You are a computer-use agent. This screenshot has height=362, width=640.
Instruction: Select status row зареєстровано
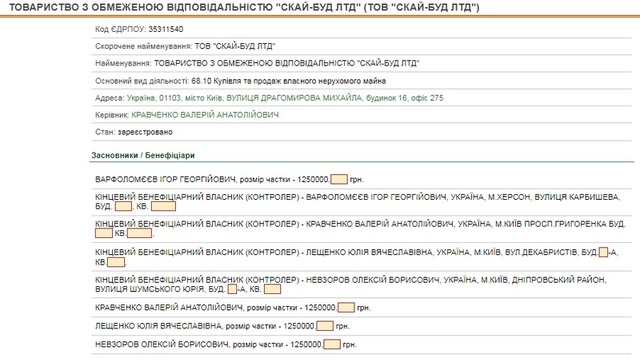tap(361, 132)
